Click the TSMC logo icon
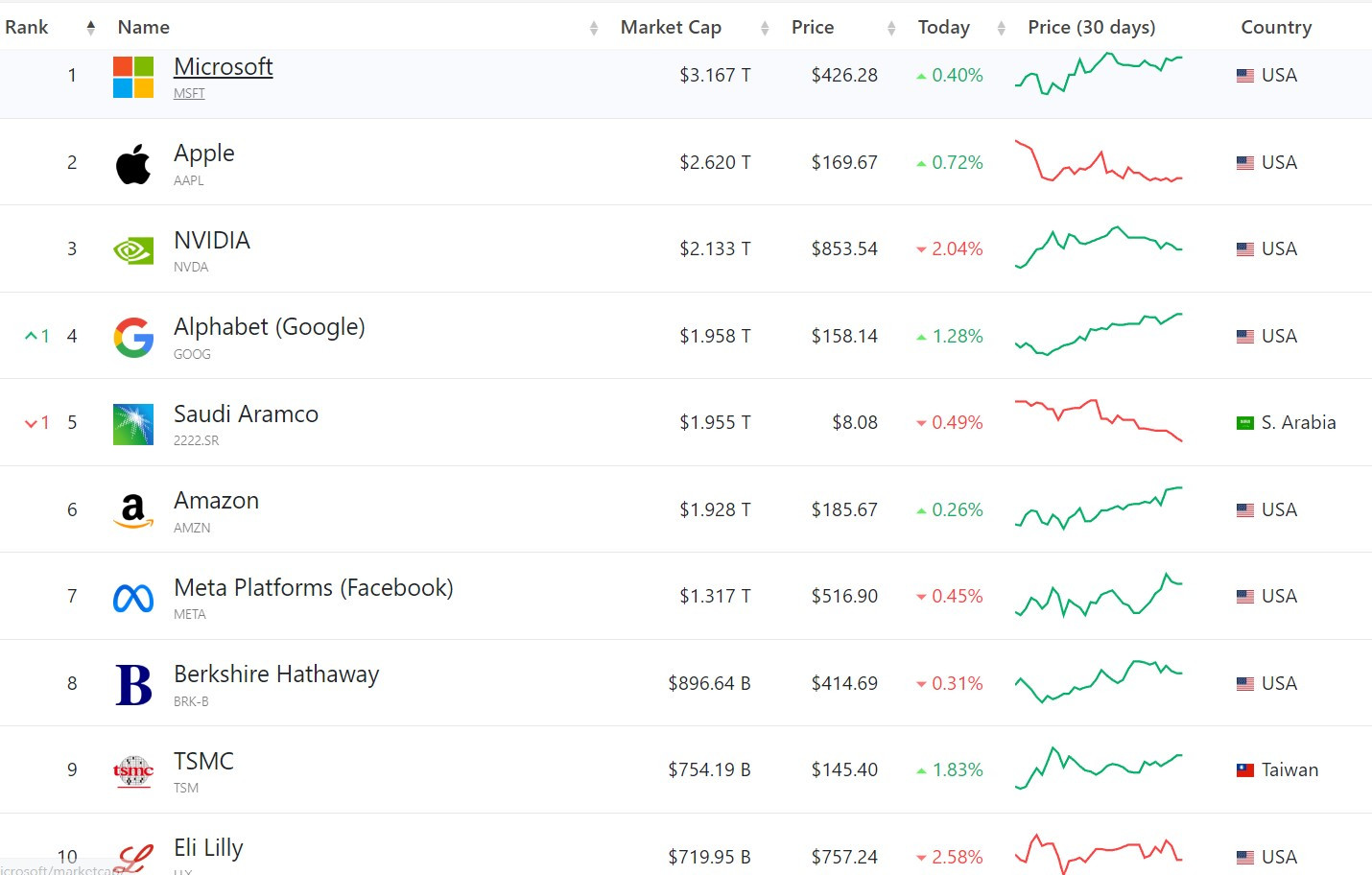This screenshot has height=875, width=1372. [132, 769]
